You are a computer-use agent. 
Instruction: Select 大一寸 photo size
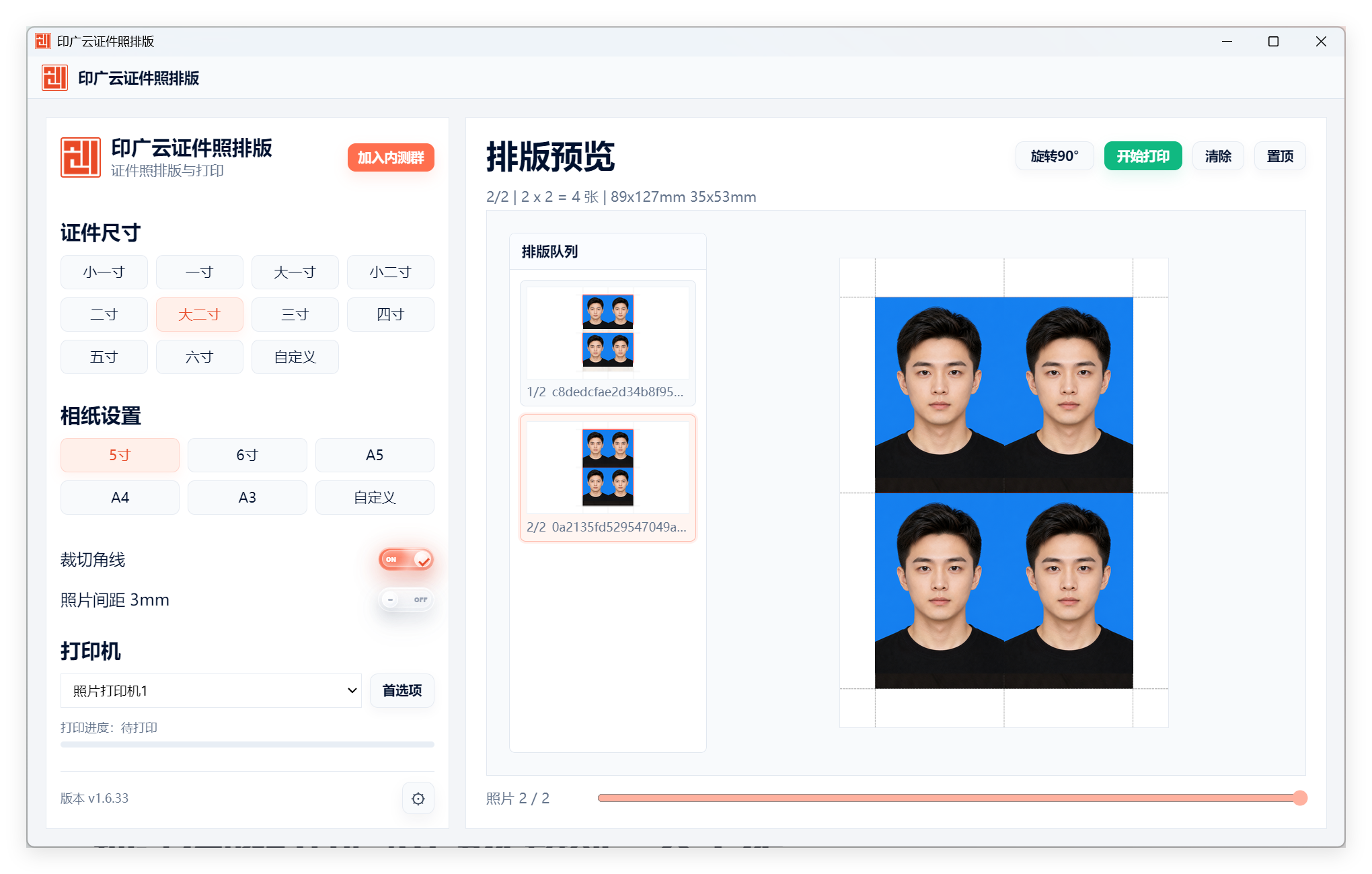coord(295,272)
